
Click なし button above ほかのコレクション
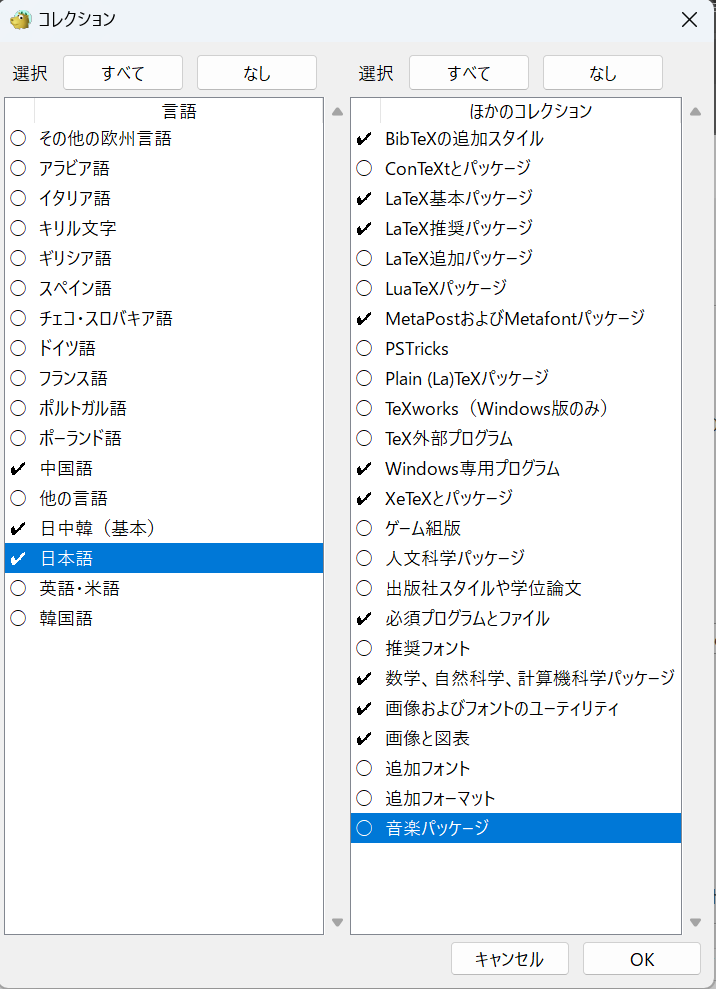[601, 72]
